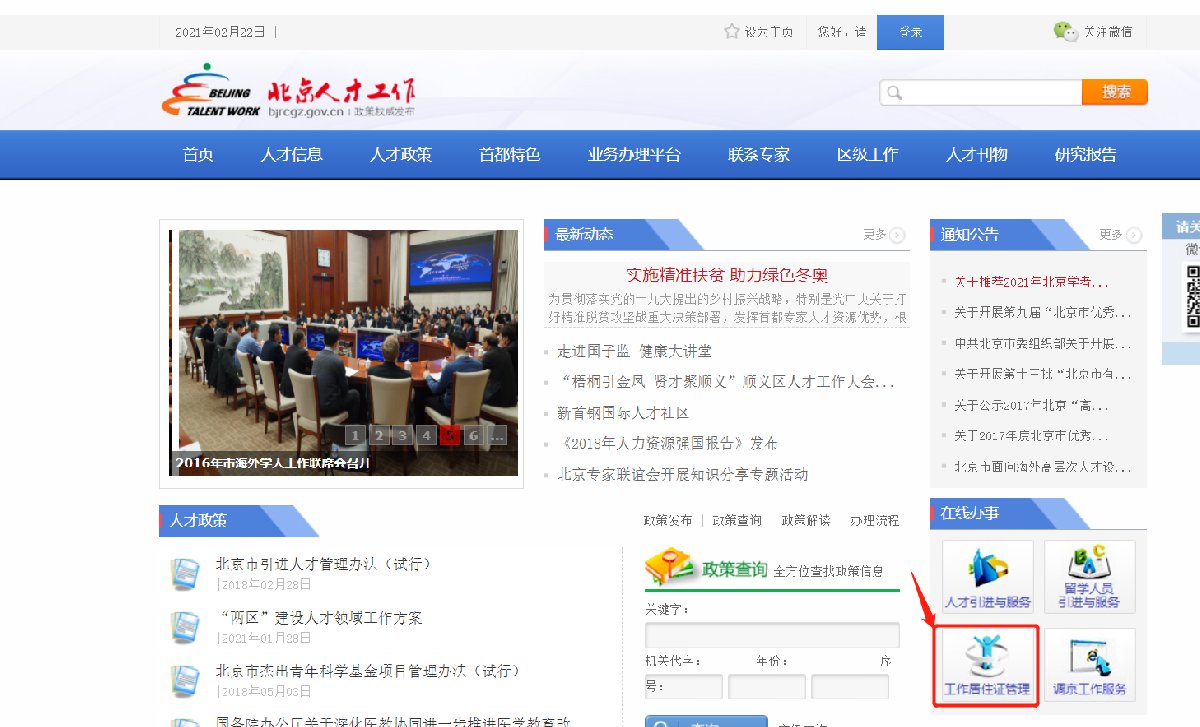Open 调京工作服务 icon

(x=1090, y=664)
